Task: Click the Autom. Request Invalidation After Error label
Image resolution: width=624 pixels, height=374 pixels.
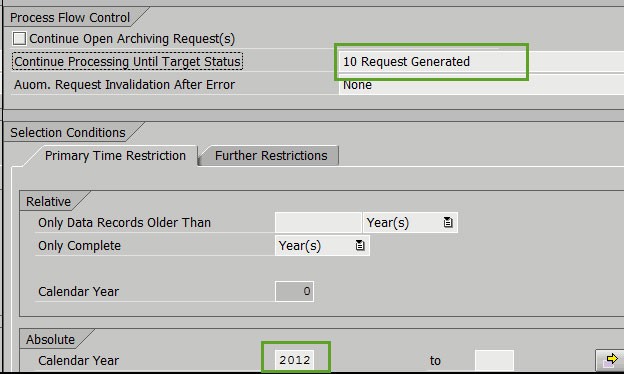Action: click(124, 85)
